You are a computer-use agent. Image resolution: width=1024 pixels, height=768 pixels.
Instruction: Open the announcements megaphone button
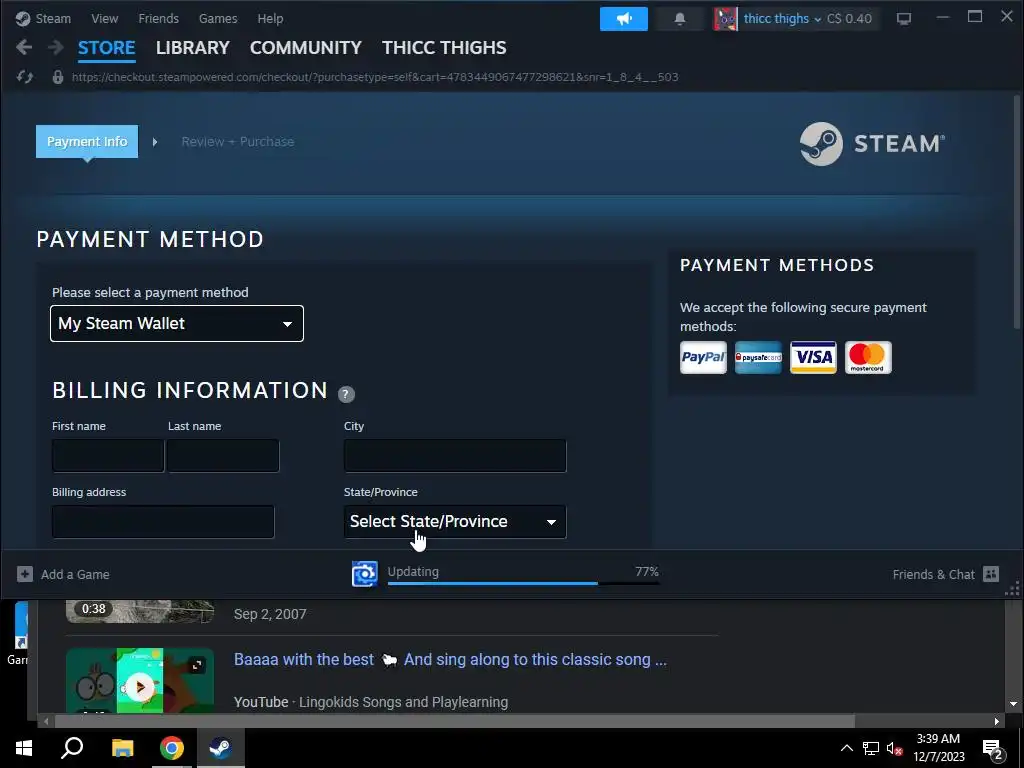(x=624, y=19)
